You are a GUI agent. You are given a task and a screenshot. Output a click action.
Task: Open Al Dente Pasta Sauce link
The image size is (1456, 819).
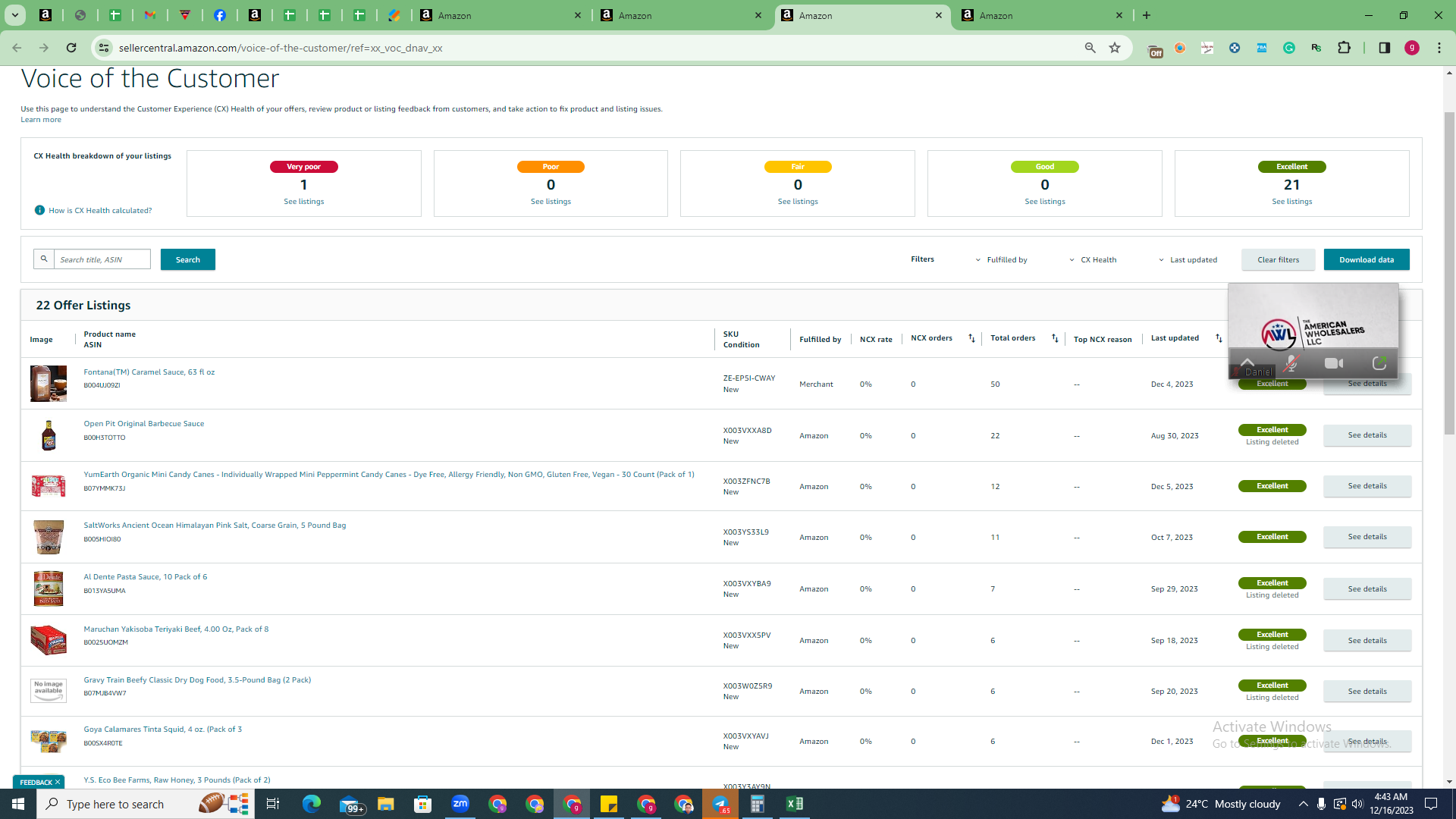[146, 577]
